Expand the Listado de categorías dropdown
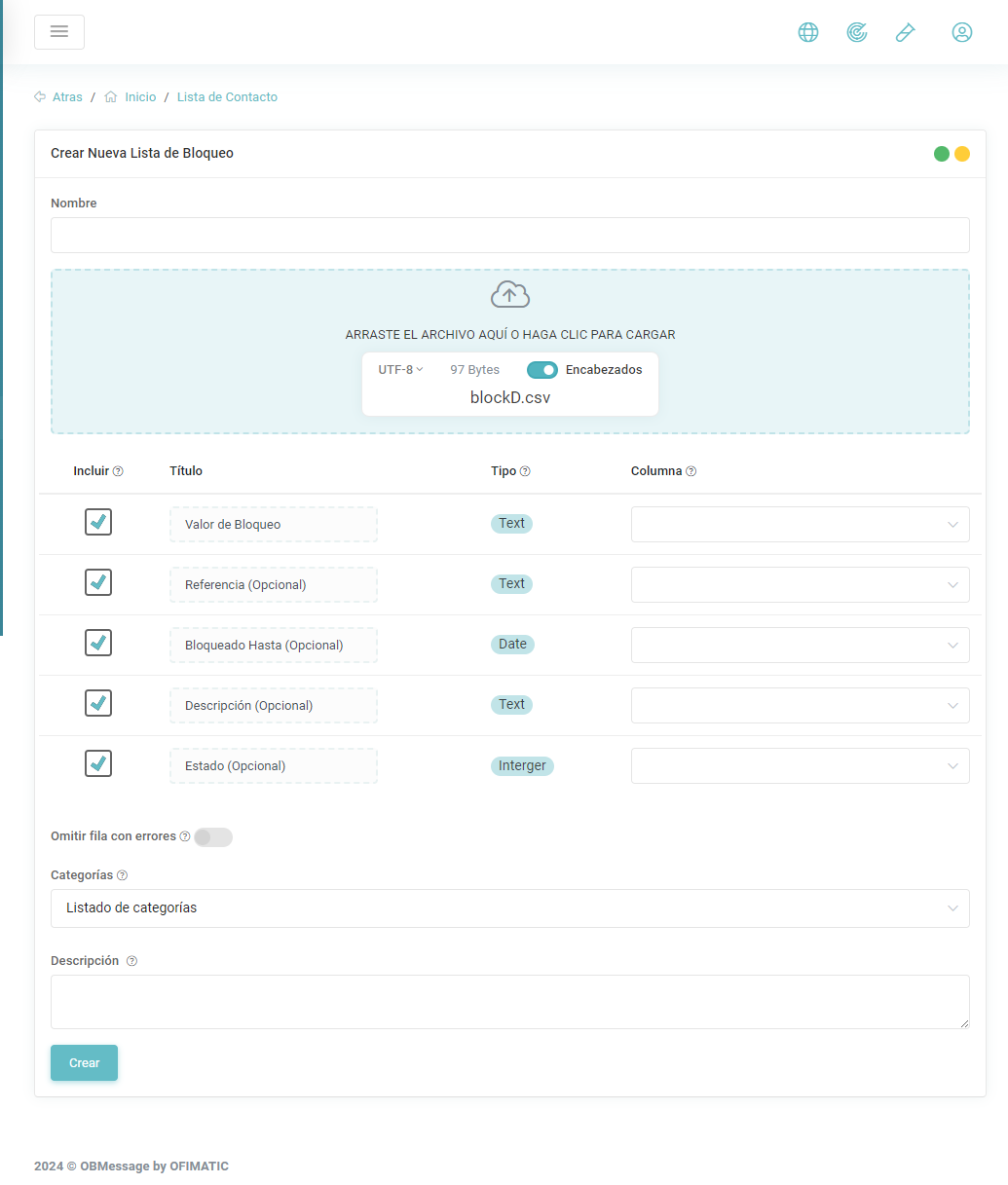The image size is (1008, 1185). 509,907
